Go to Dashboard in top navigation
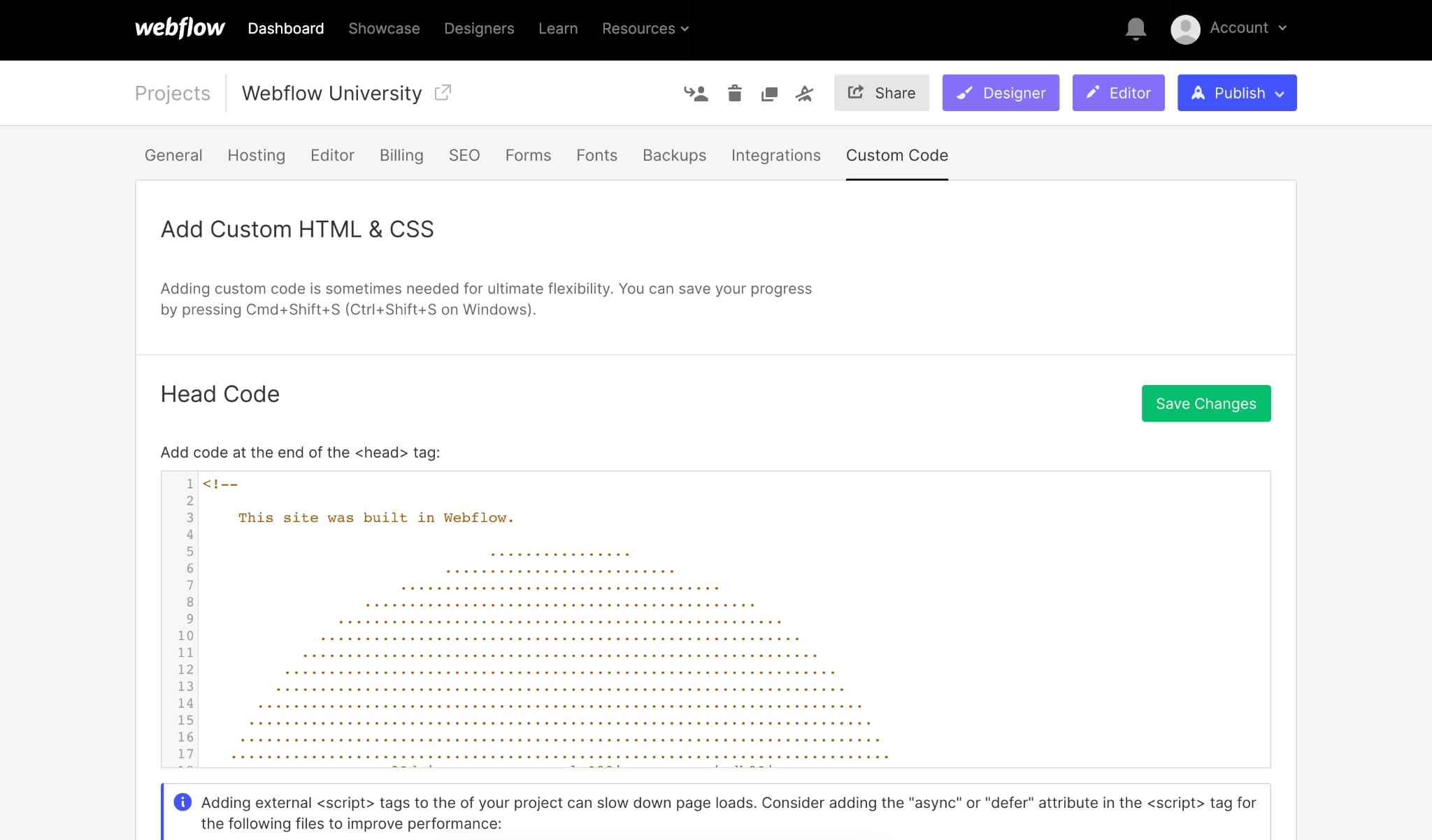Screen dimensions: 1432x840 [286, 29]
